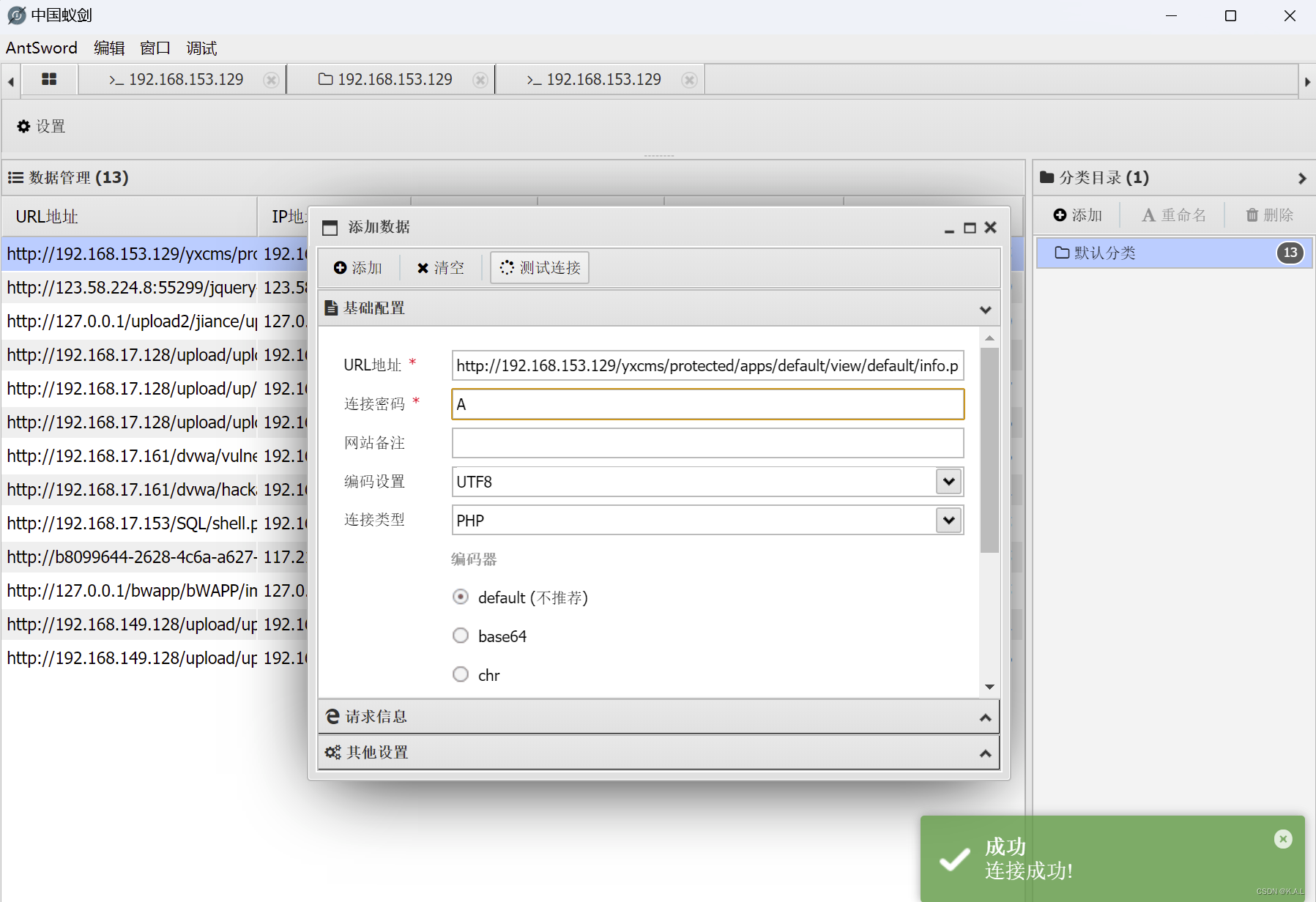Click the 添加 button to save the shell
This screenshot has height=902, width=1316.
click(x=358, y=267)
